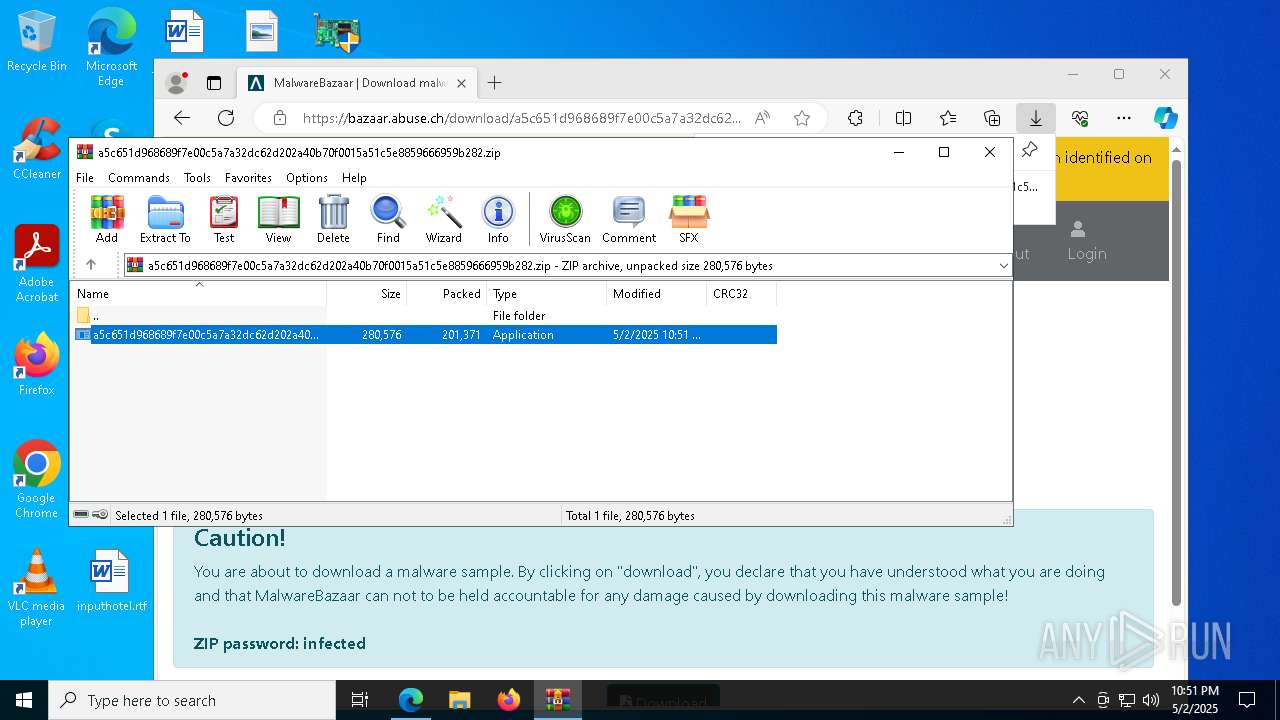Show archive Info

(x=498, y=219)
